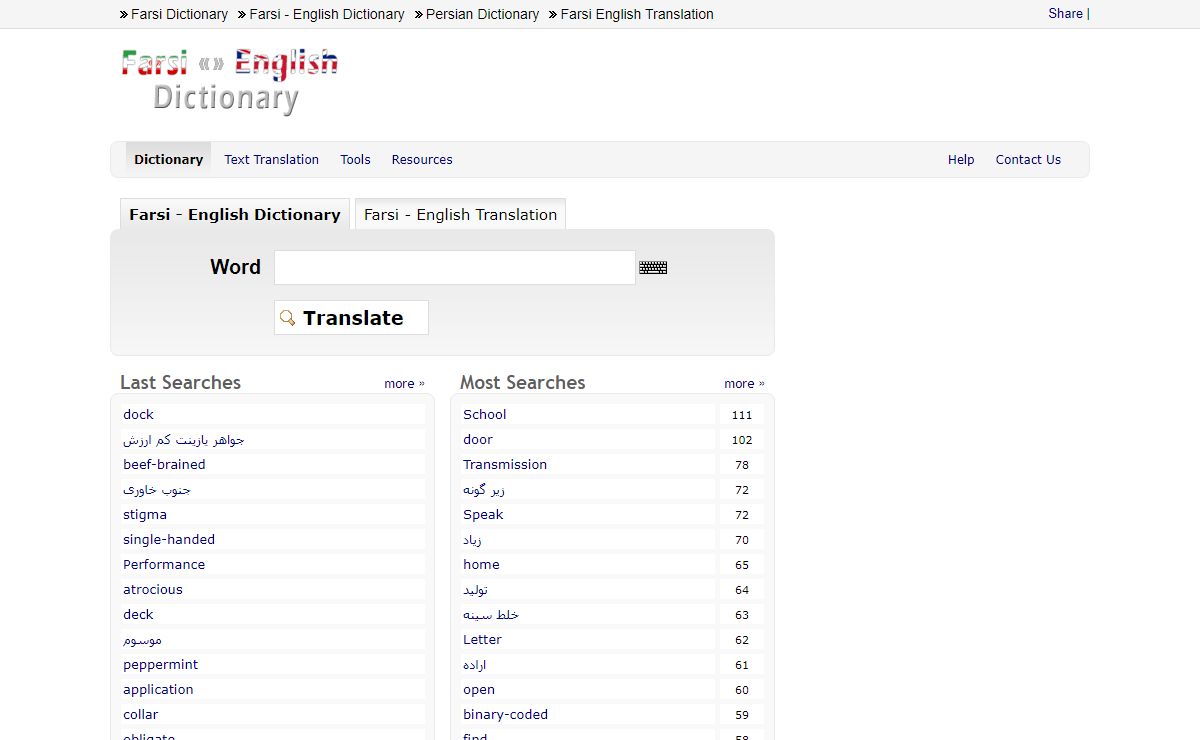Open the Tools menu item
This screenshot has height=740, width=1200.
[x=355, y=159]
